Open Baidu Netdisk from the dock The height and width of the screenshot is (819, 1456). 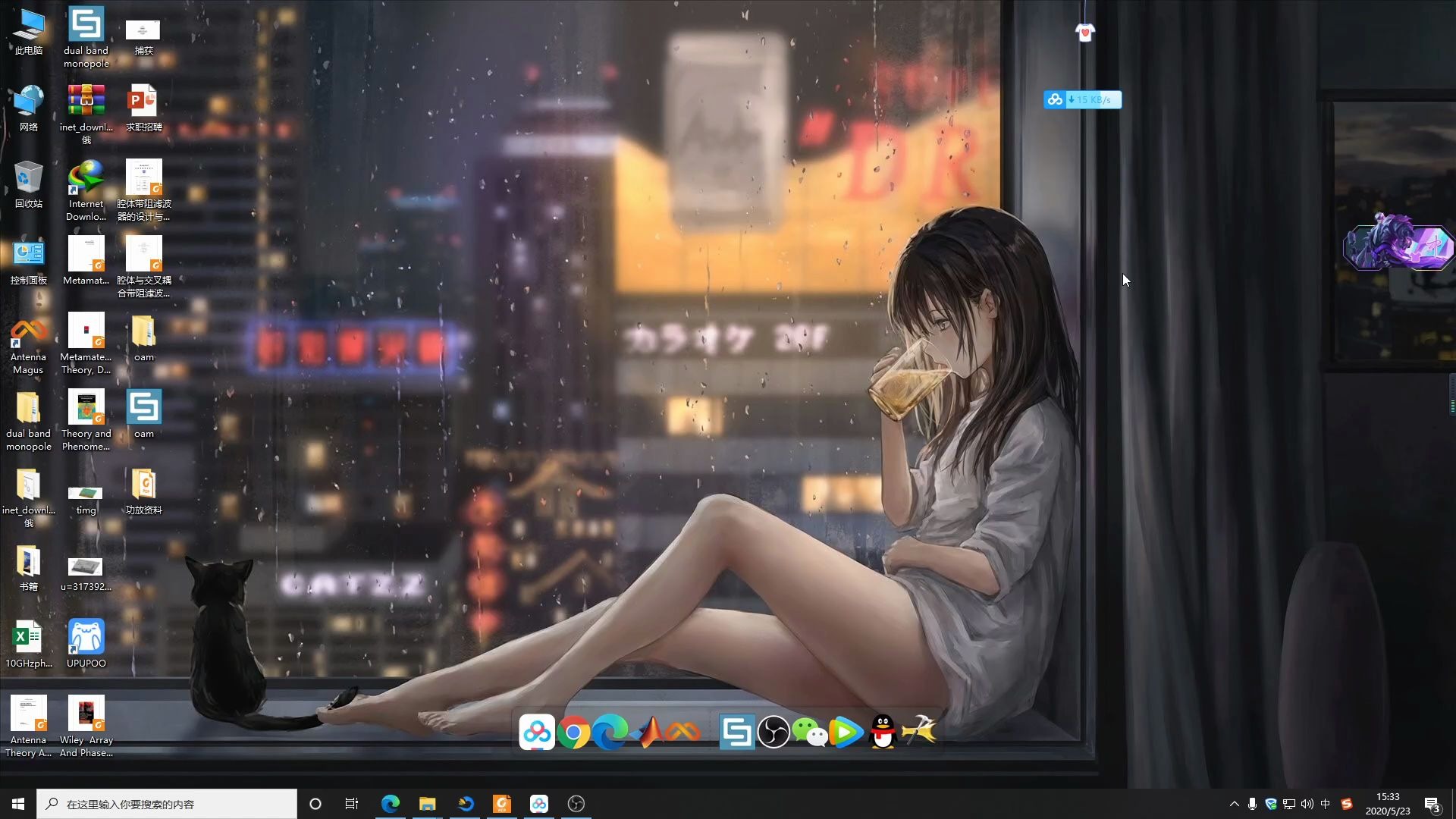tap(537, 732)
